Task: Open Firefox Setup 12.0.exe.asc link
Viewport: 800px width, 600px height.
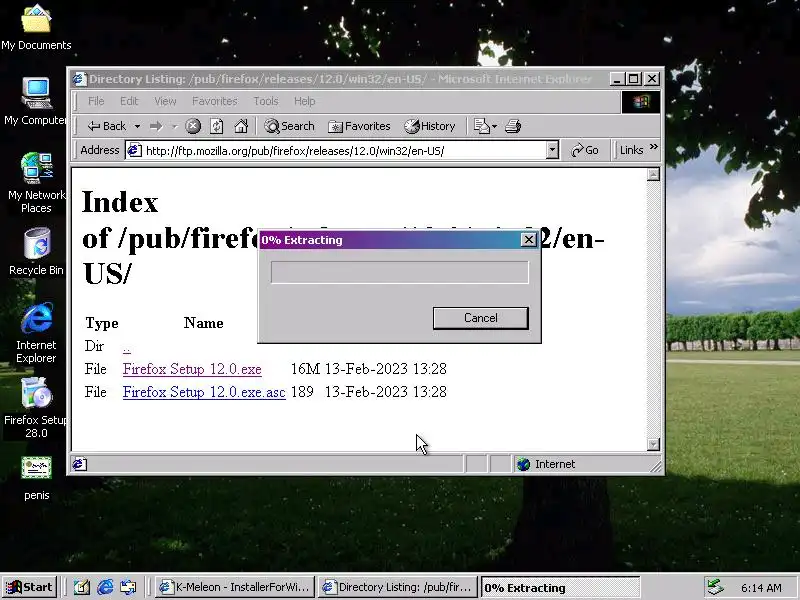Action: (x=204, y=392)
